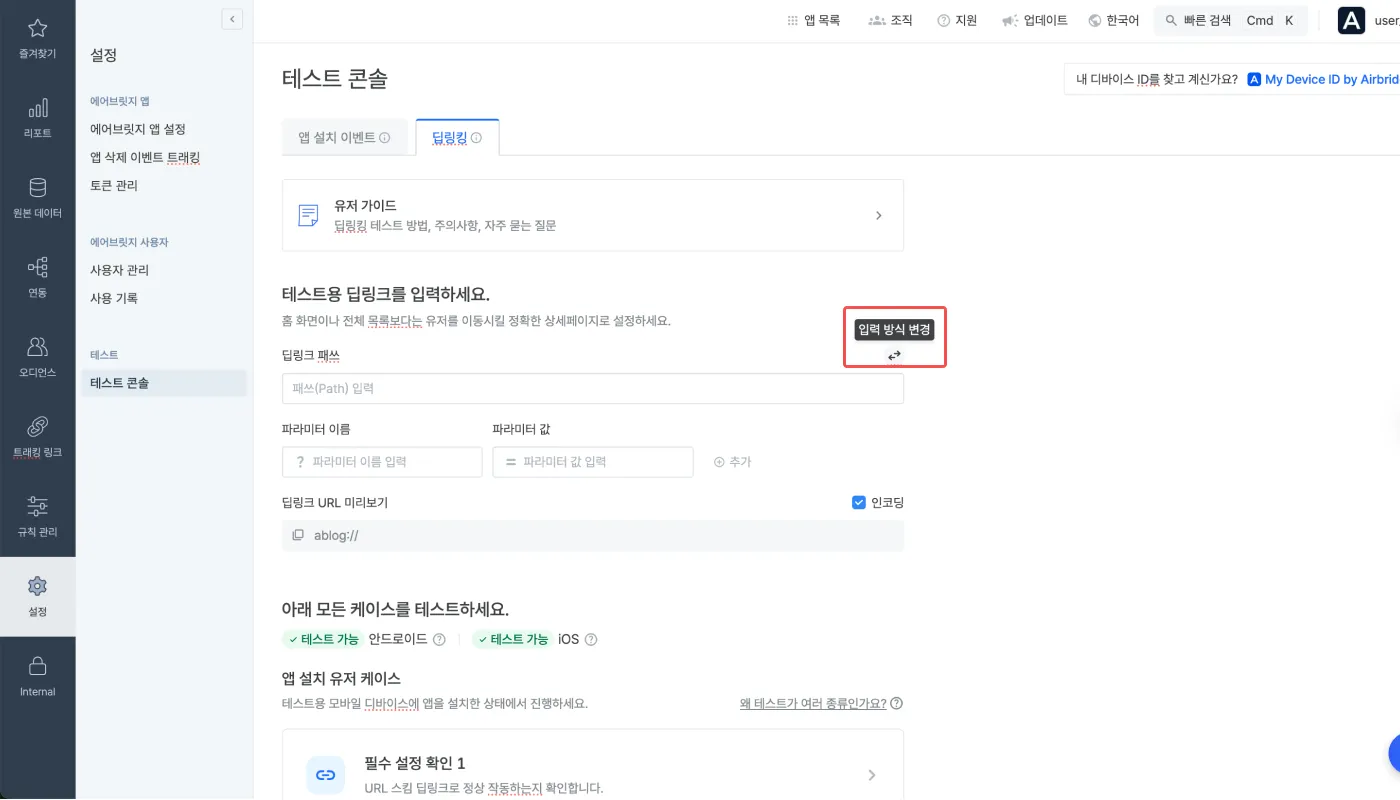Click the help icon after 왜 테스트가 여러 종류인가요
The image size is (1400, 800).
coord(896,703)
